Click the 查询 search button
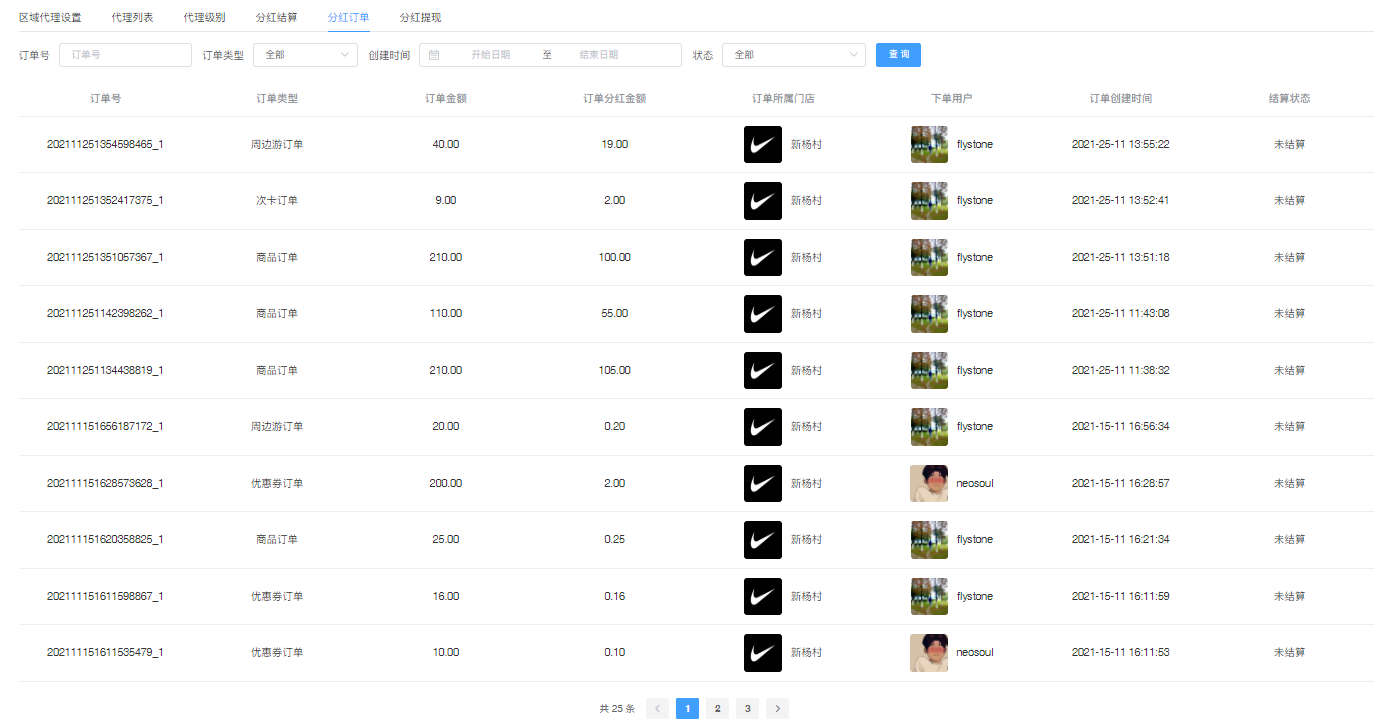 click(898, 55)
